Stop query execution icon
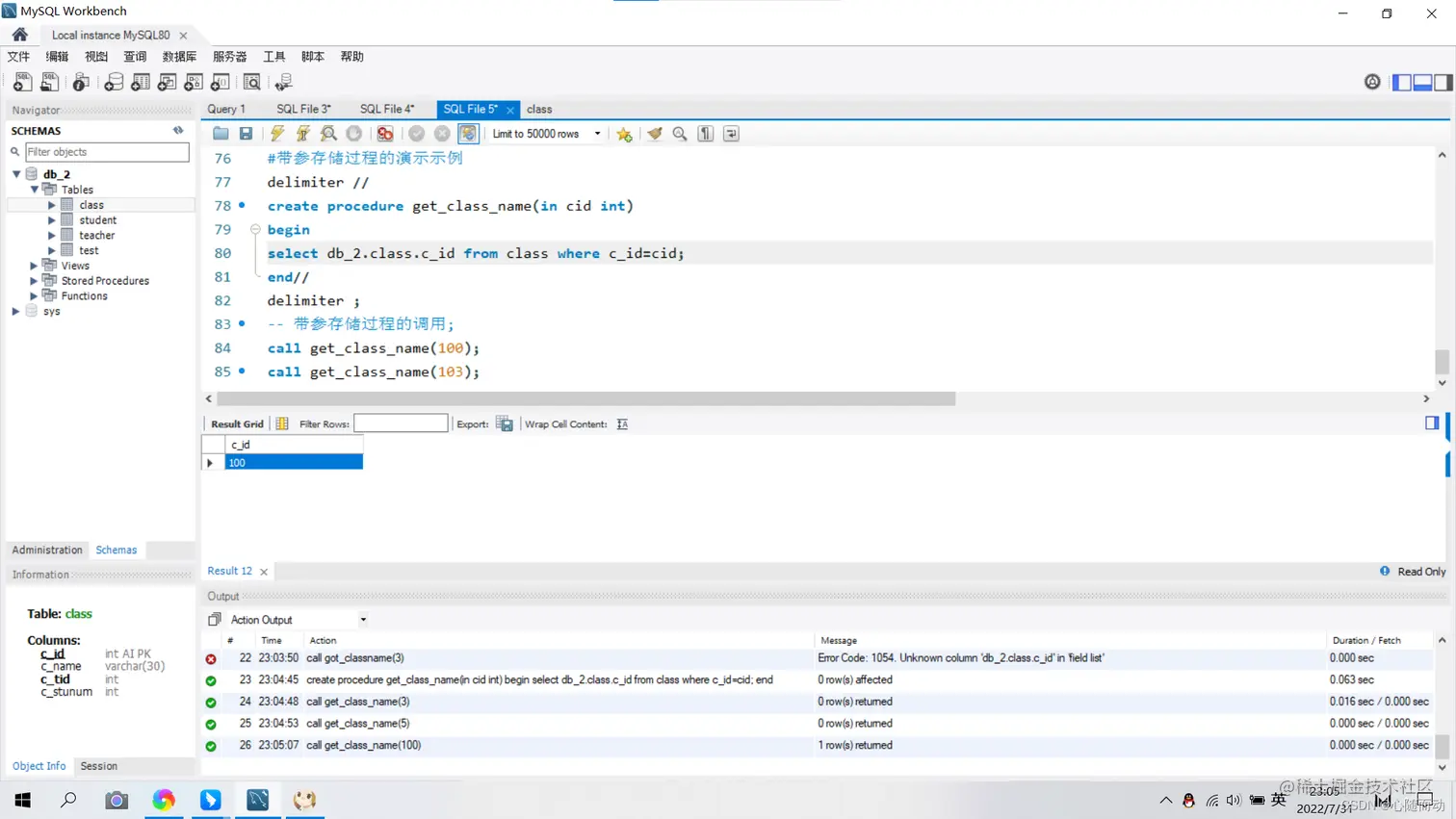The width and height of the screenshot is (1456, 819). (x=354, y=134)
